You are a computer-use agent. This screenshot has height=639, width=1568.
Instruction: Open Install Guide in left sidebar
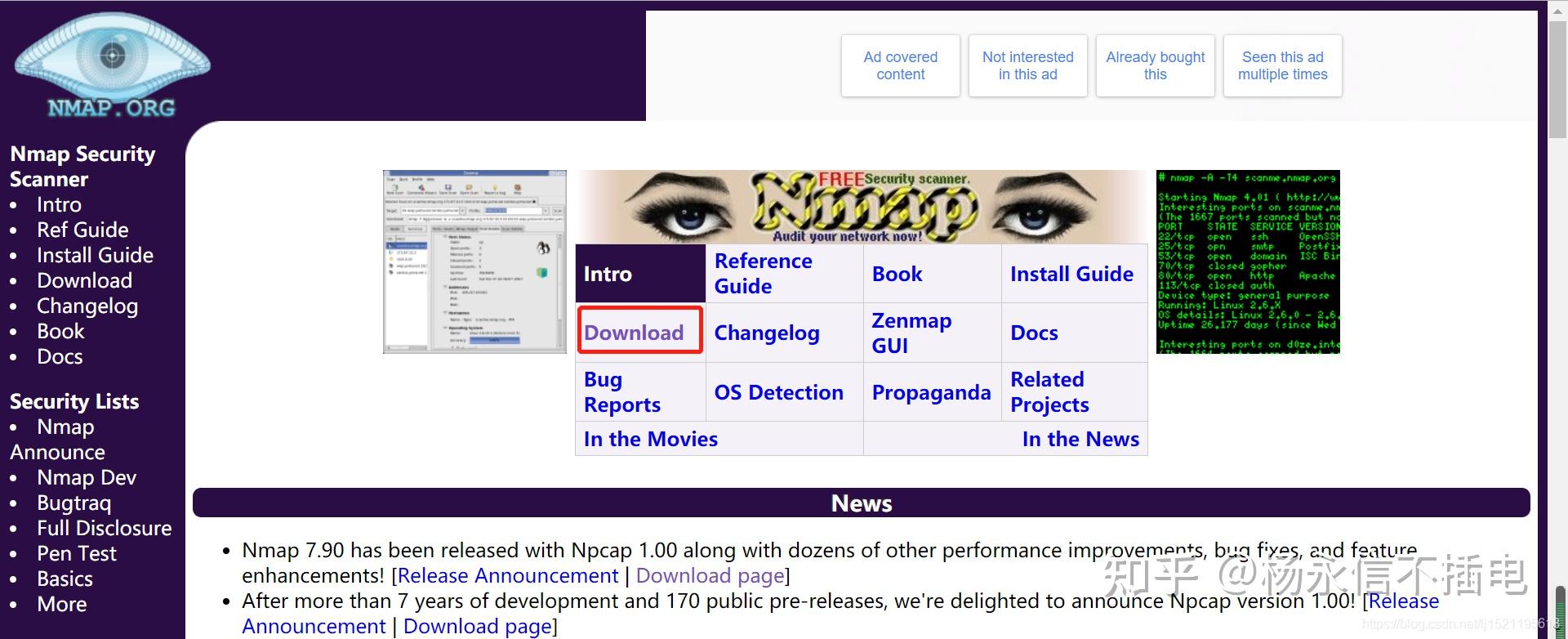tap(95, 255)
